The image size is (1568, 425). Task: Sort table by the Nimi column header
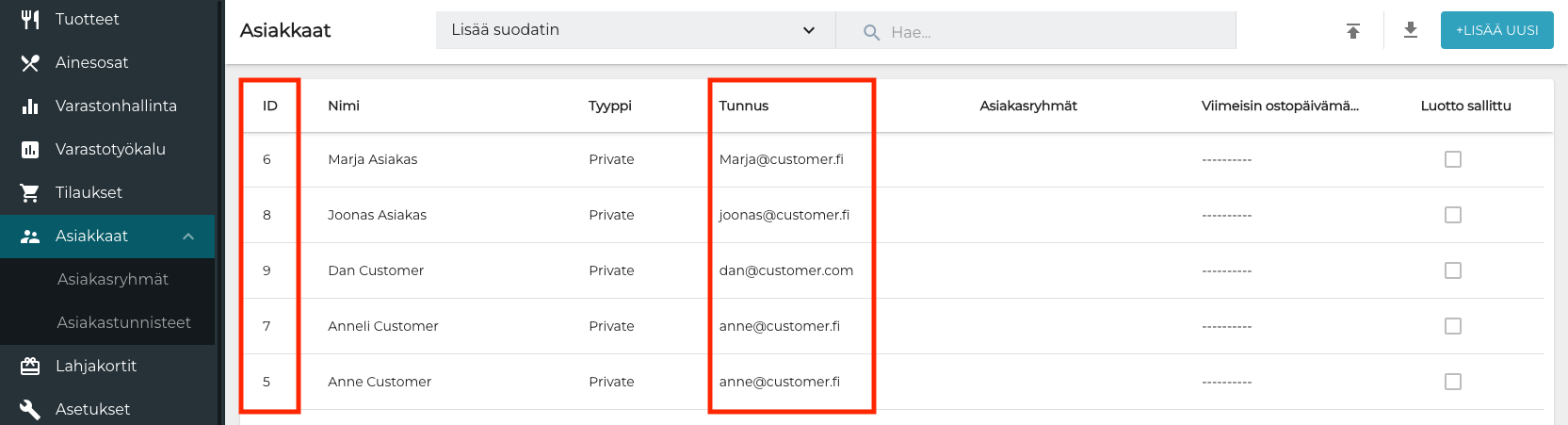(x=344, y=106)
